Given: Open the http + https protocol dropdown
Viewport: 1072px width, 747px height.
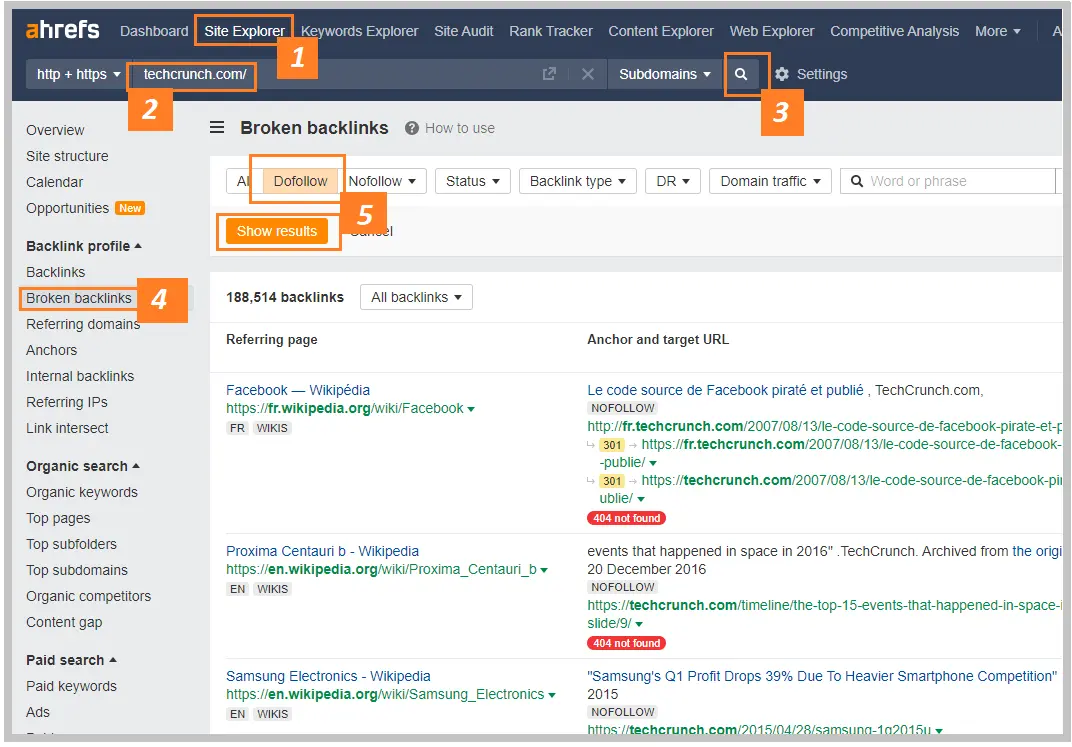Looking at the screenshot, I should pos(78,74).
